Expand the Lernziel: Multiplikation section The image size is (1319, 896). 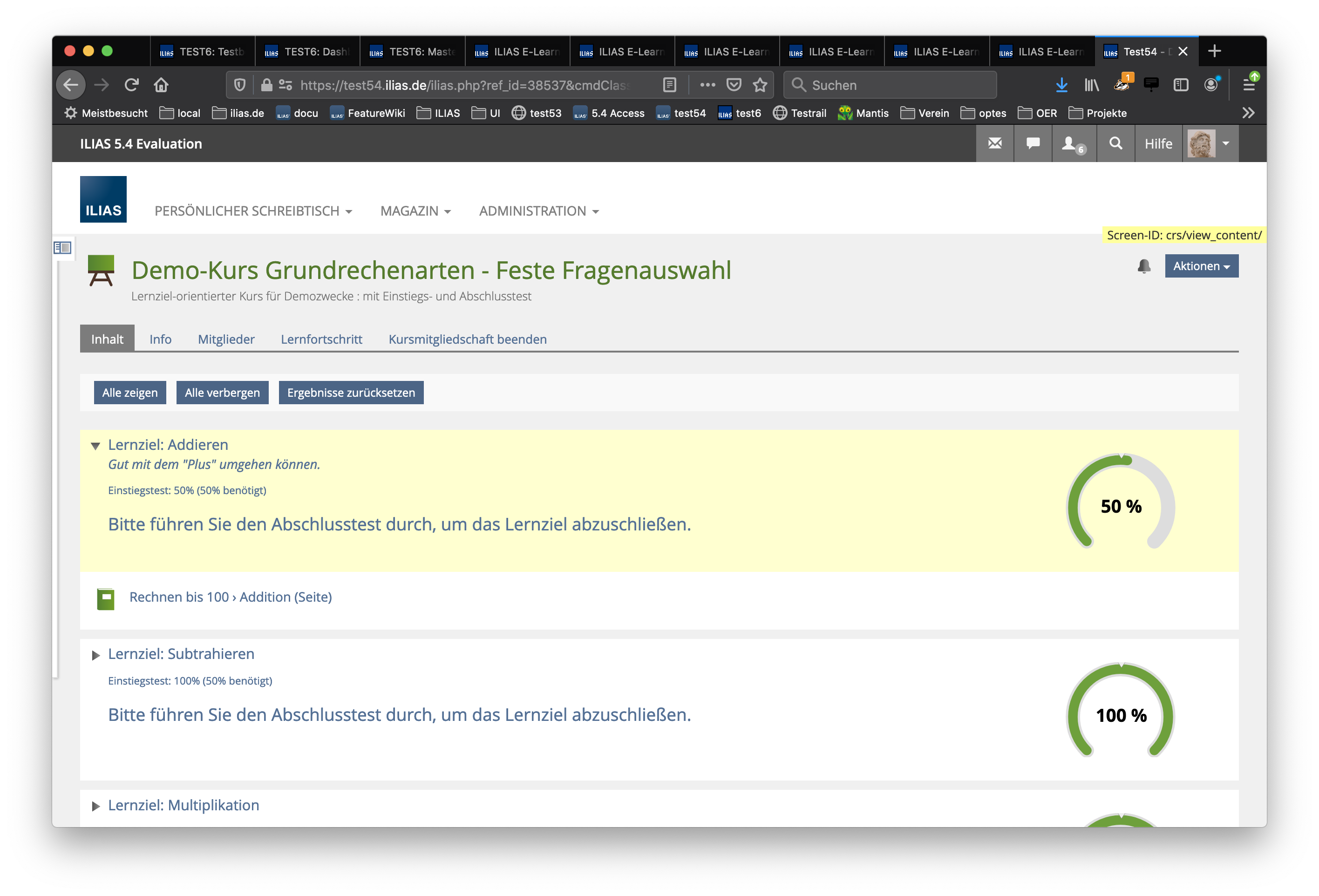[95, 806]
